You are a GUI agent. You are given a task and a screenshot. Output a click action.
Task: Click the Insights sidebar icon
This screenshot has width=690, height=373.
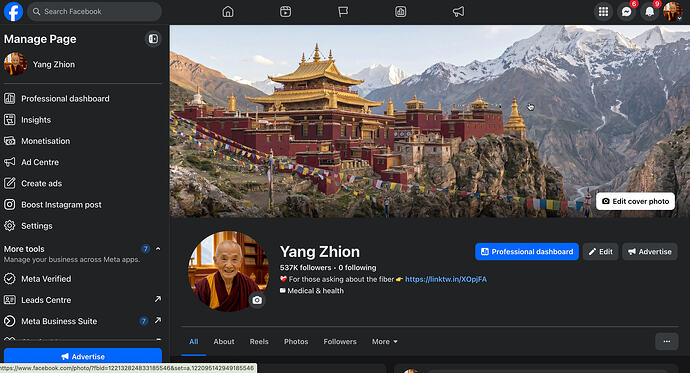click(x=10, y=120)
